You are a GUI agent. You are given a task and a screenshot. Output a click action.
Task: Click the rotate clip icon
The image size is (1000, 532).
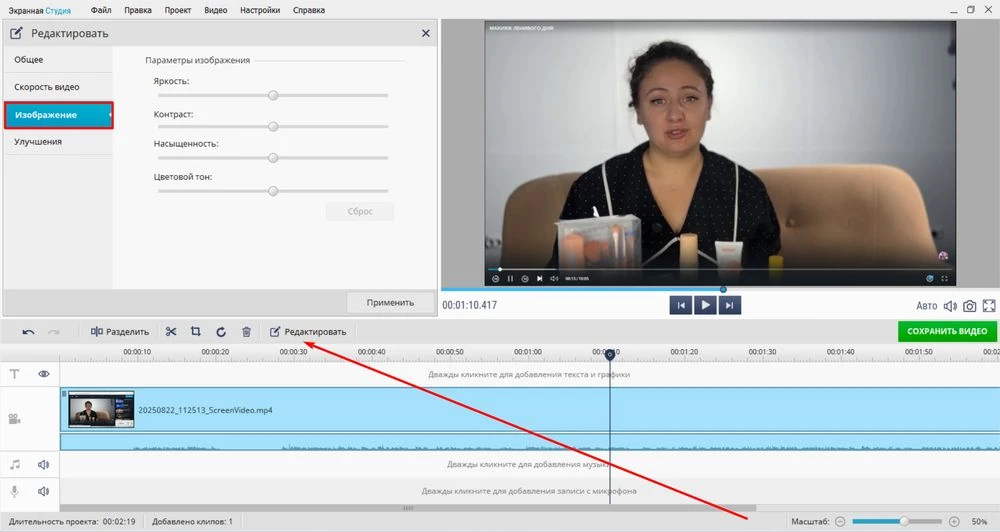coord(221,332)
